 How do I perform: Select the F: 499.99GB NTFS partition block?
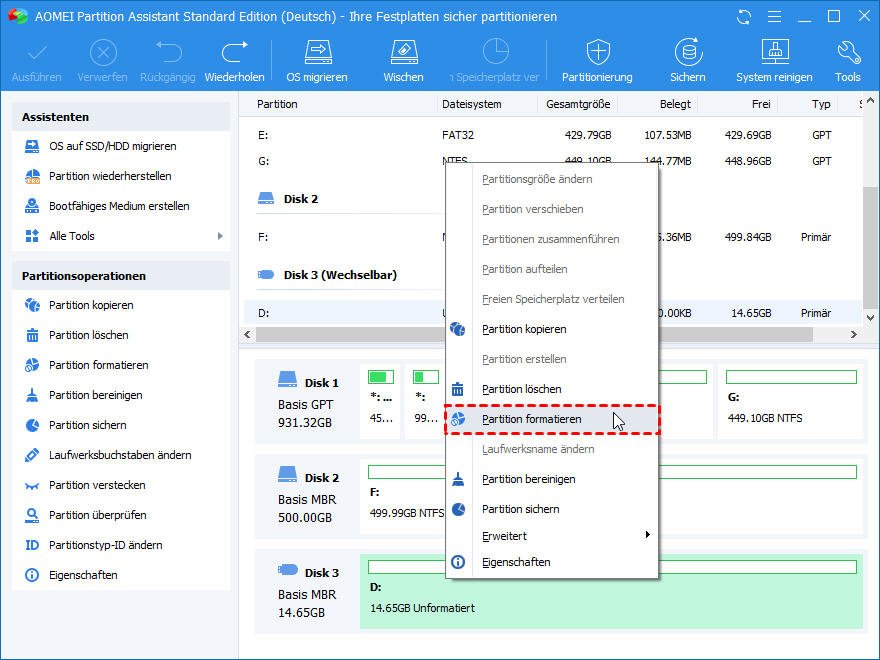[x=612, y=496]
